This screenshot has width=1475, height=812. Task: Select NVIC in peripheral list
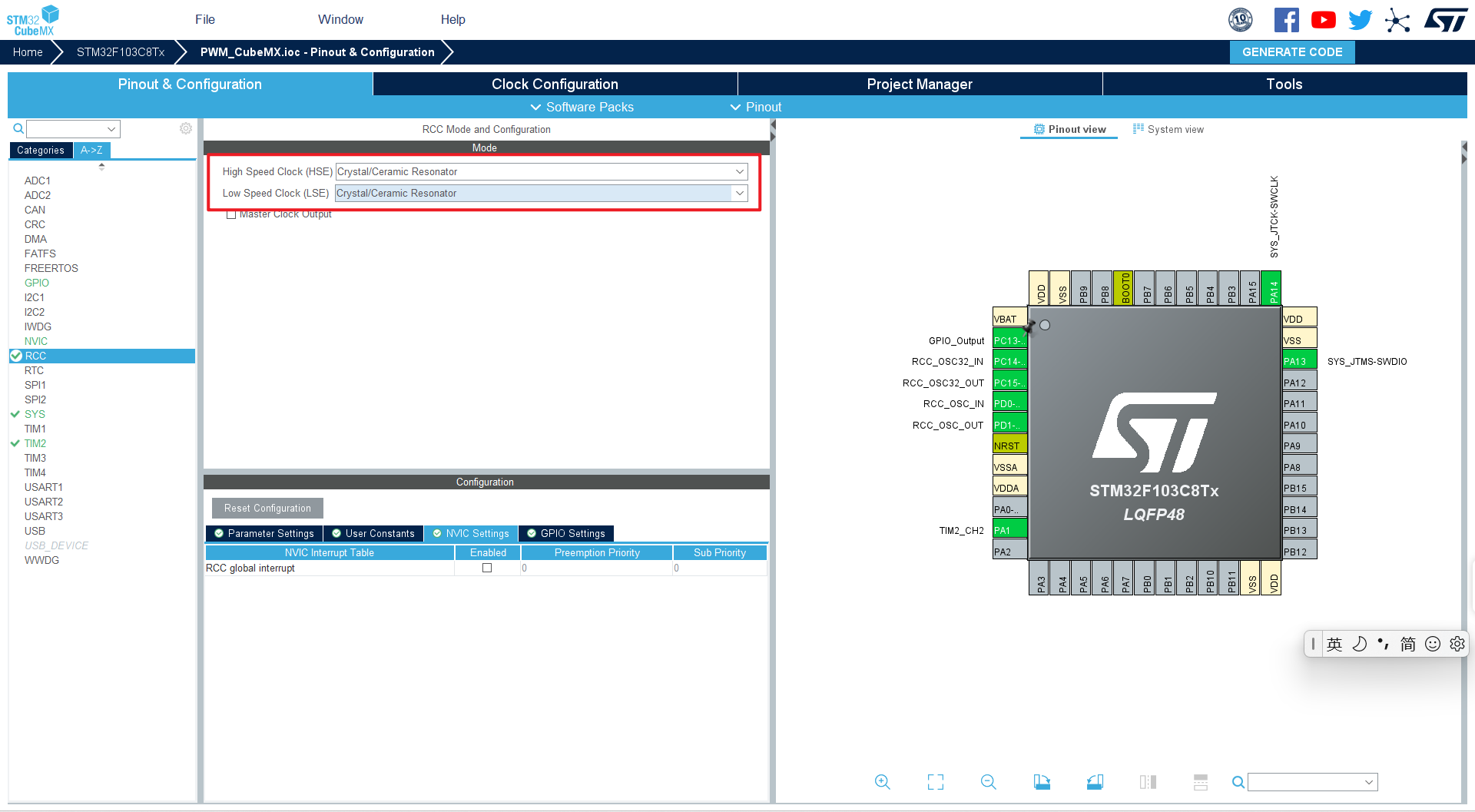click(x=35, y=341)
